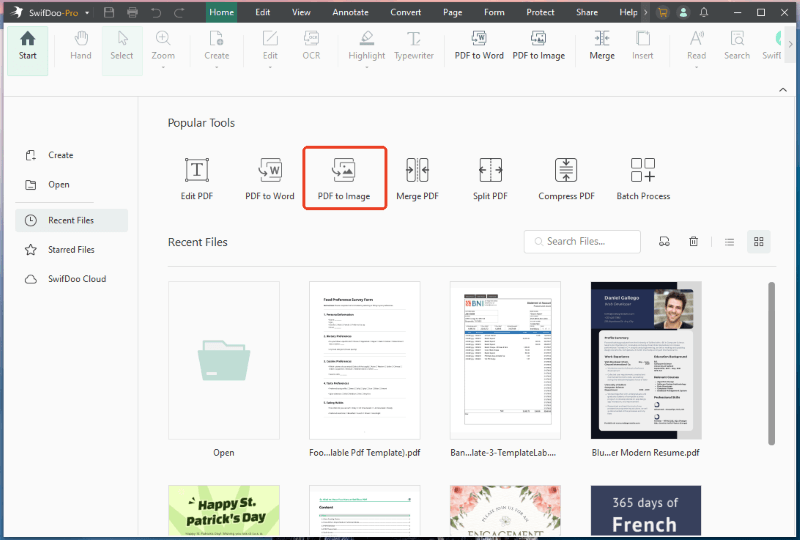
Task: Open PDF to Image in Popular Tools
Action: [x=344, y=178]
